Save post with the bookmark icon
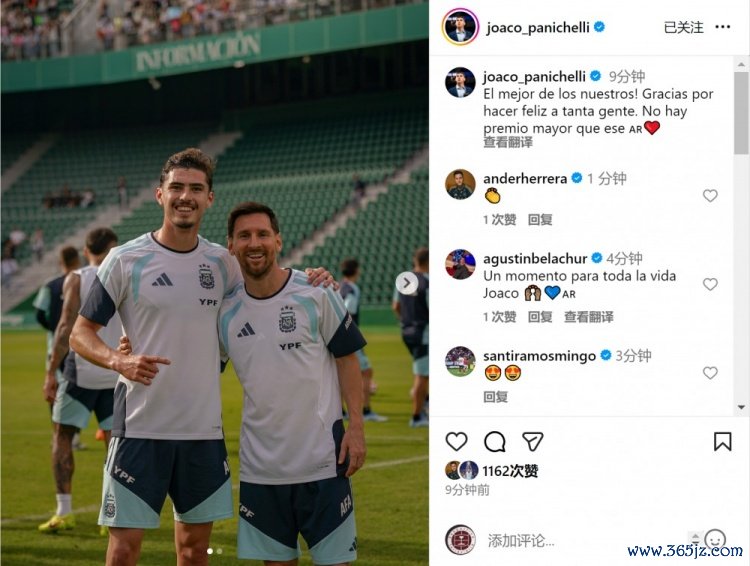The height and width of the screenshot is (566, 750). pos(722,442)
